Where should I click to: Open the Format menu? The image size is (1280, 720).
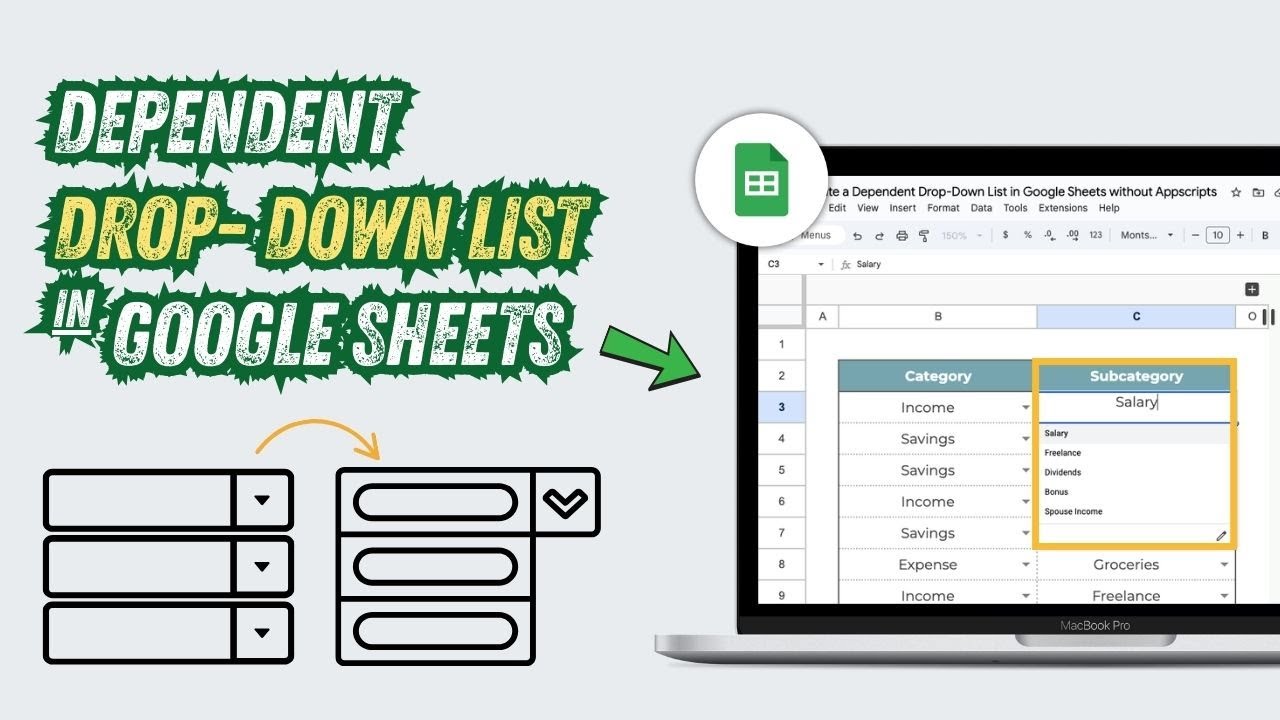(x=943, y=208)
